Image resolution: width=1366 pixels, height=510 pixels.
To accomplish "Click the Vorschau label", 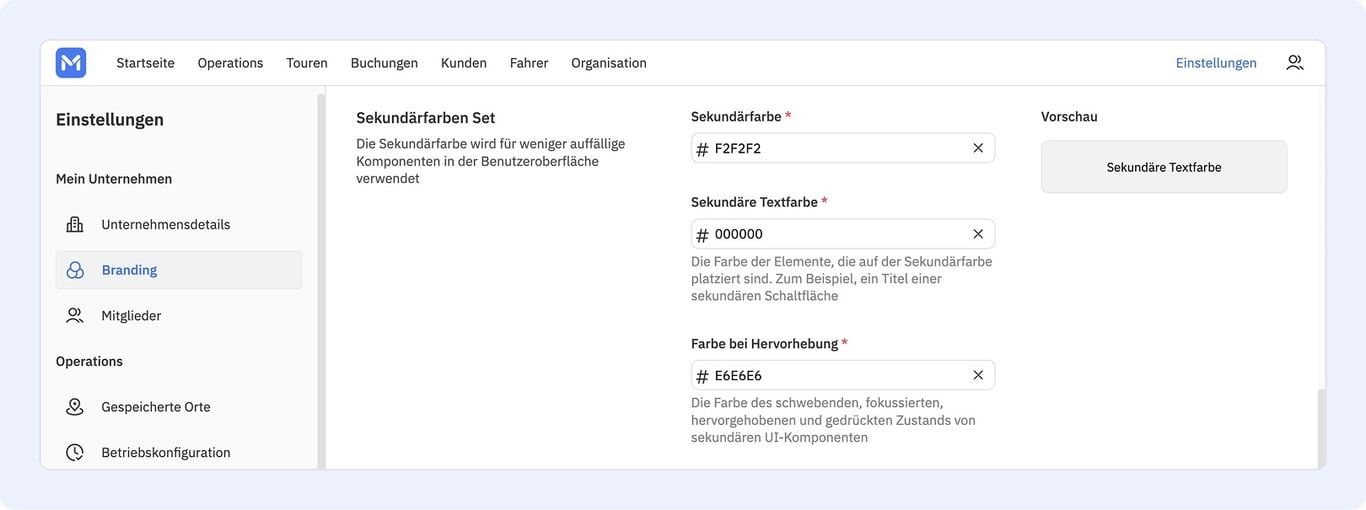I will point(1069,116).
